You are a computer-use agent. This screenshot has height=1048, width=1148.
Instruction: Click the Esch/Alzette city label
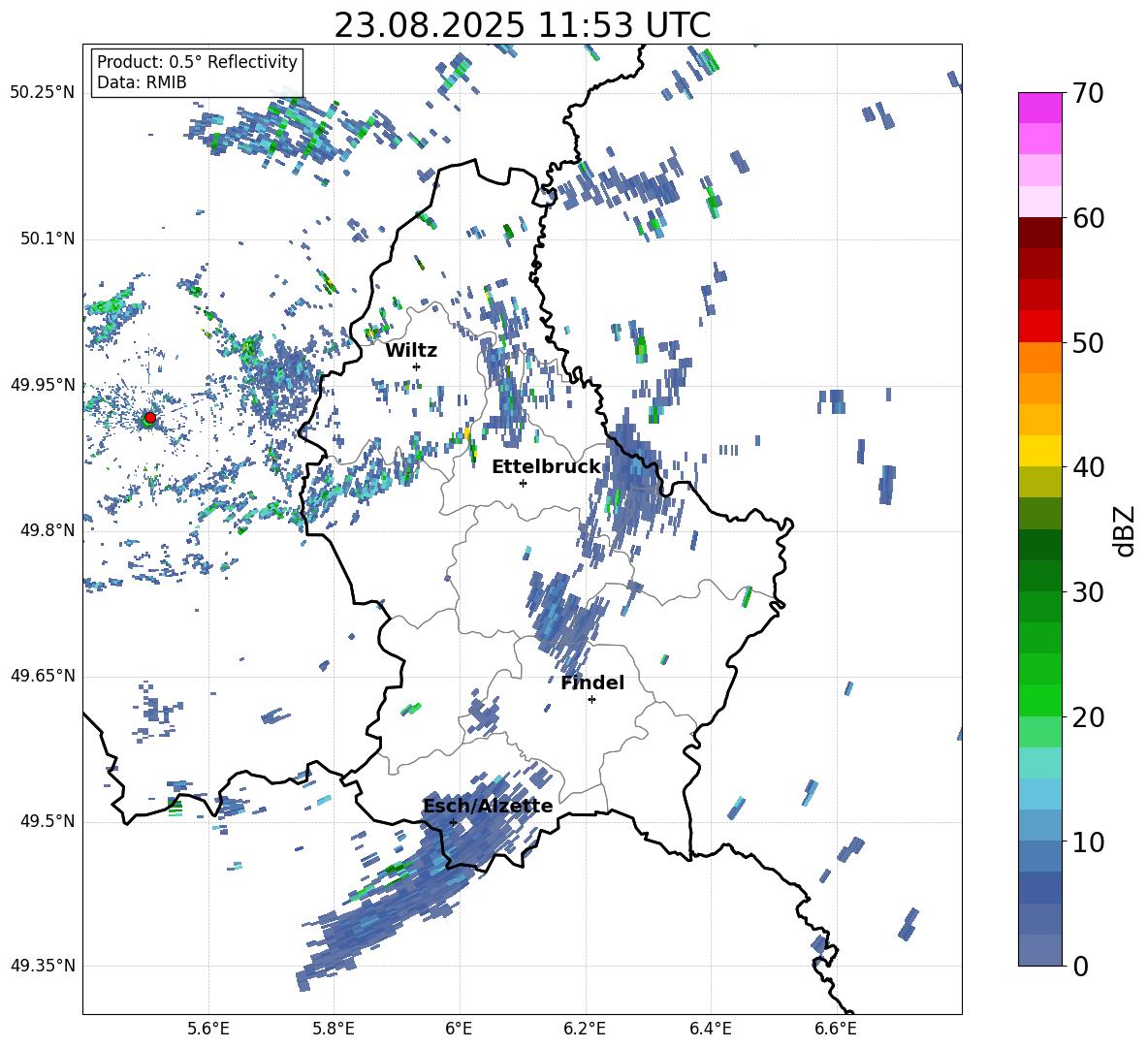tap(488, 806)
